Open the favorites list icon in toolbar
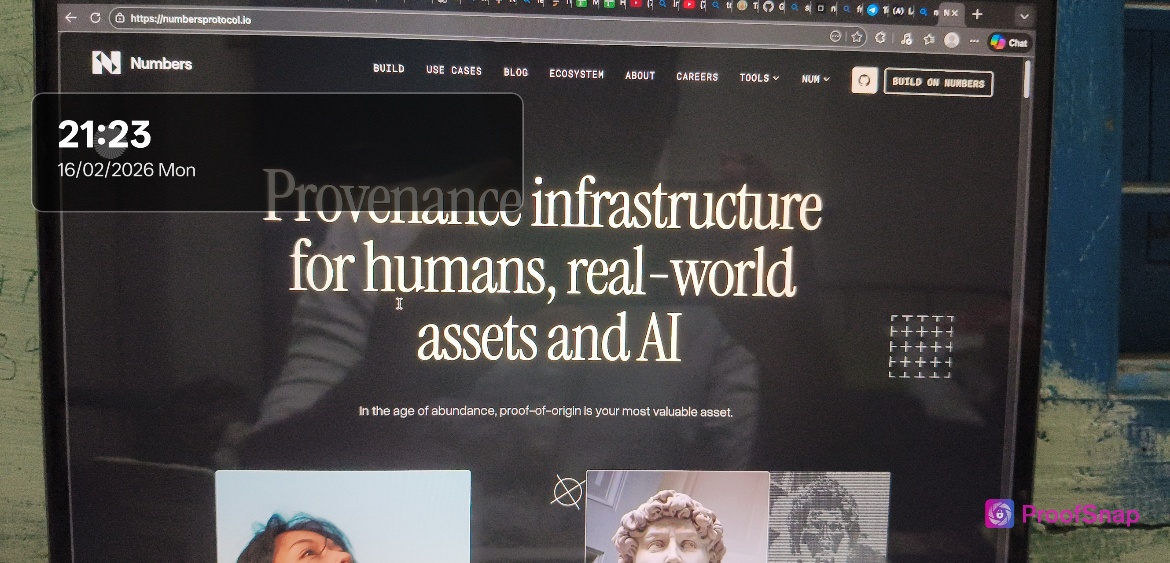The width and height of the screenshot is (1170, 563). 928,39
